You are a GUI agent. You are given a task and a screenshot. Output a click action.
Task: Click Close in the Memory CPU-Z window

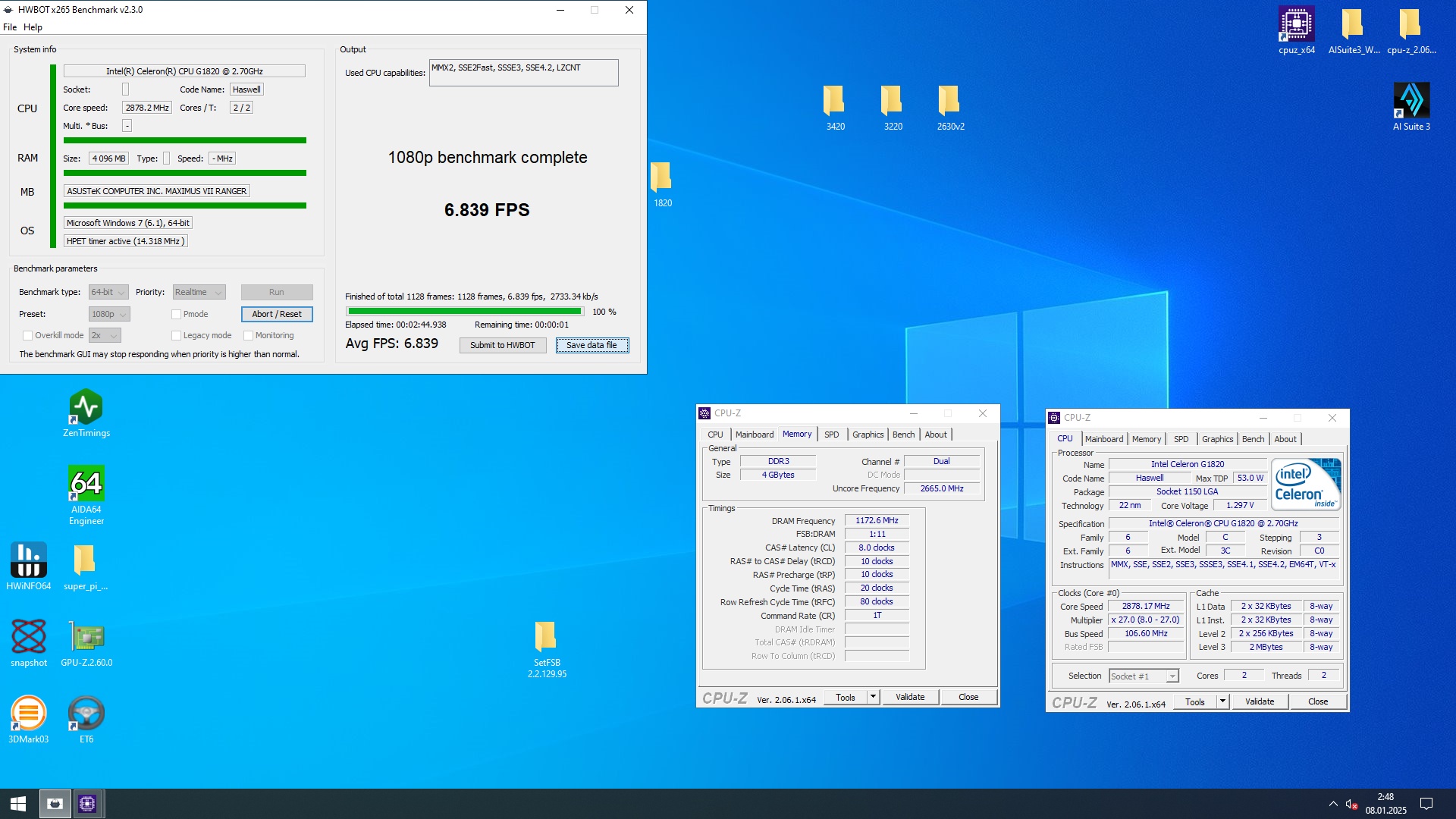point(968,697)
